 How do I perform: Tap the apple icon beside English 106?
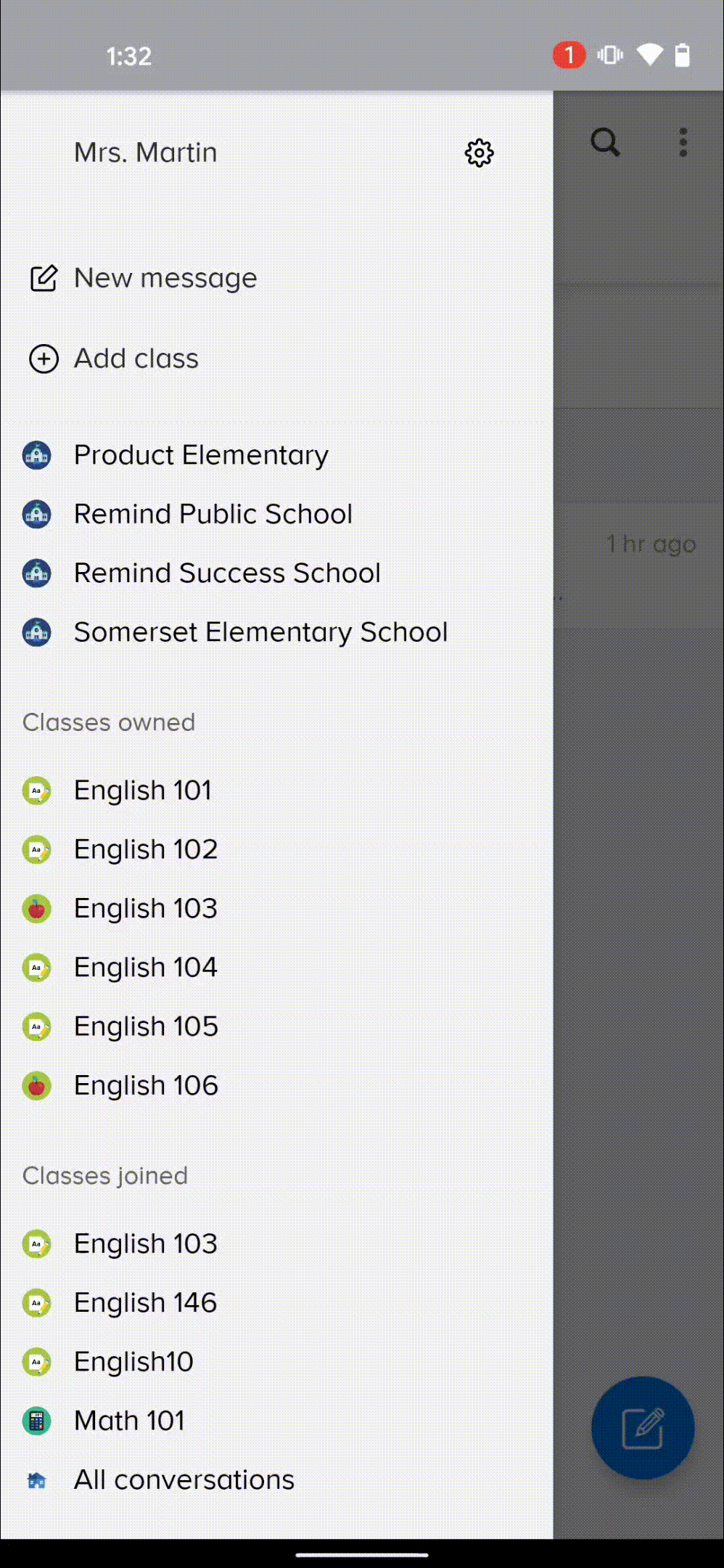coord(37,1086)
